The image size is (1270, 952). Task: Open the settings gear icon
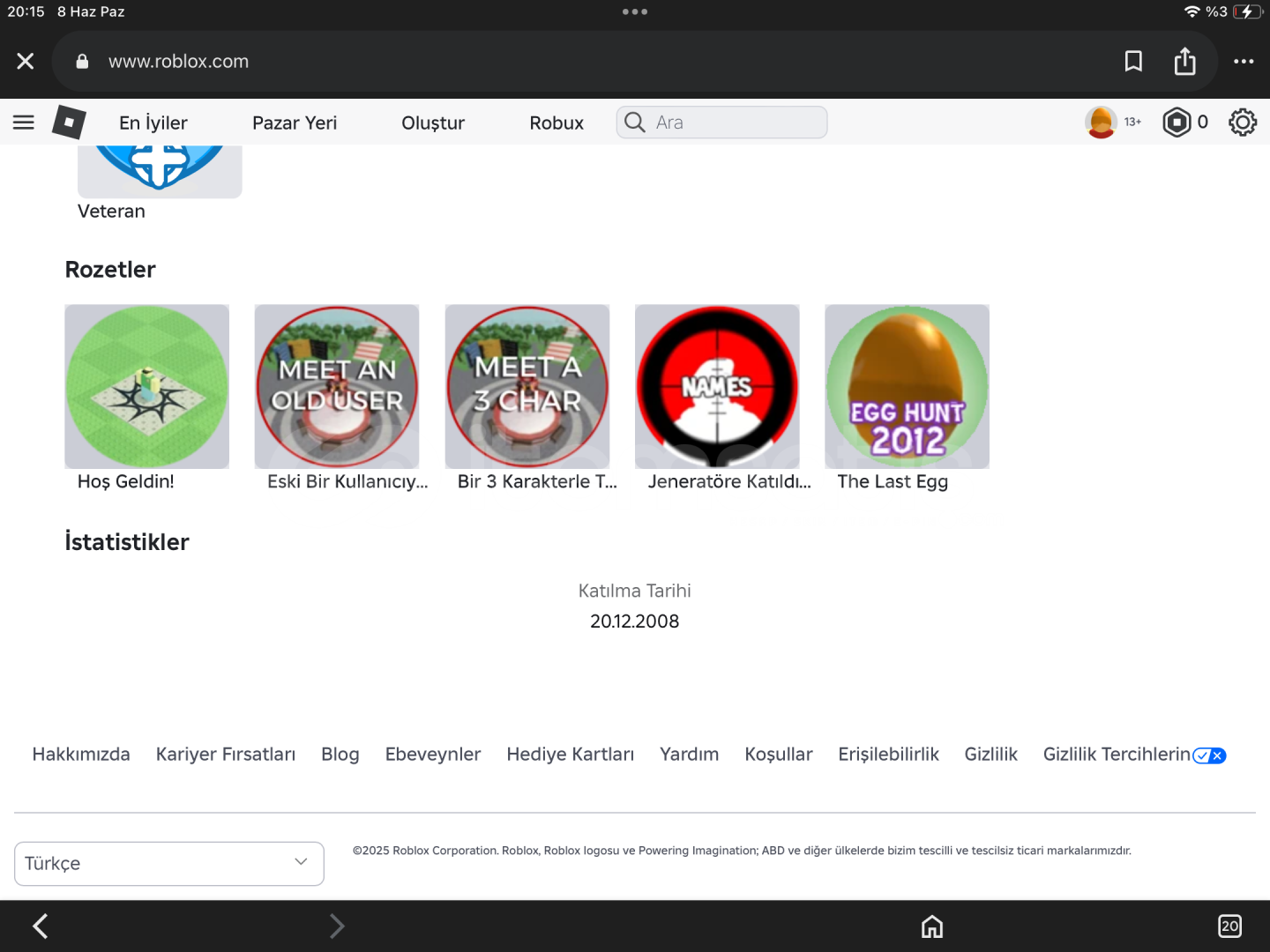[1243, 122]
